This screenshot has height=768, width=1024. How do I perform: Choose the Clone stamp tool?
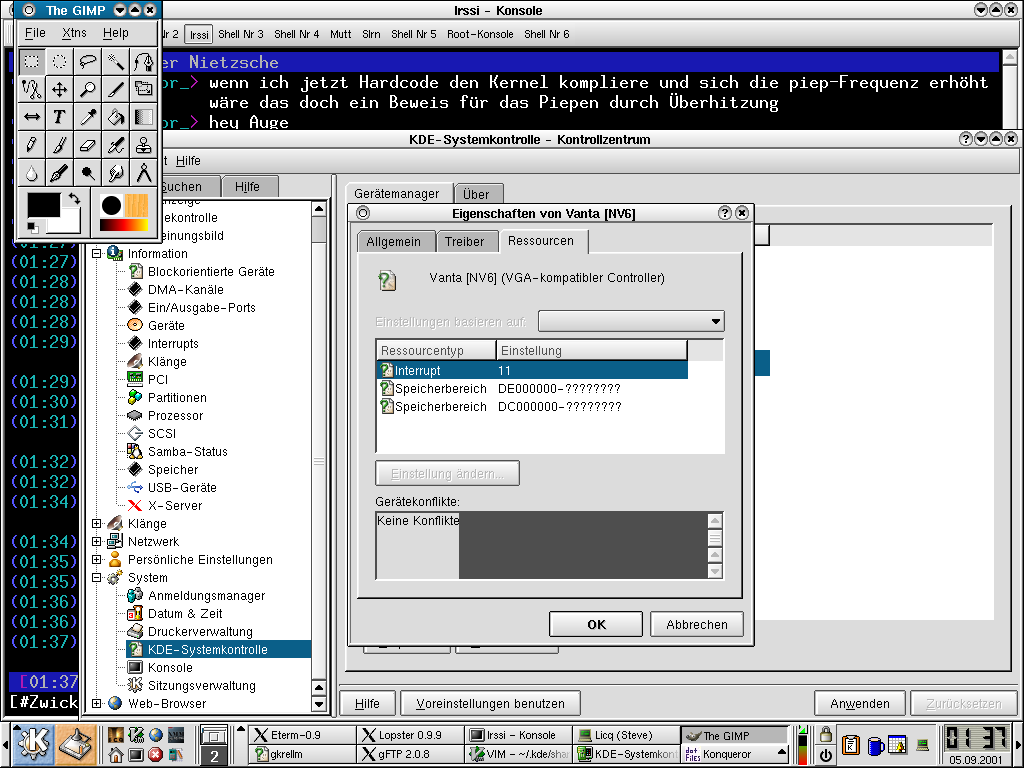point(144,145)
